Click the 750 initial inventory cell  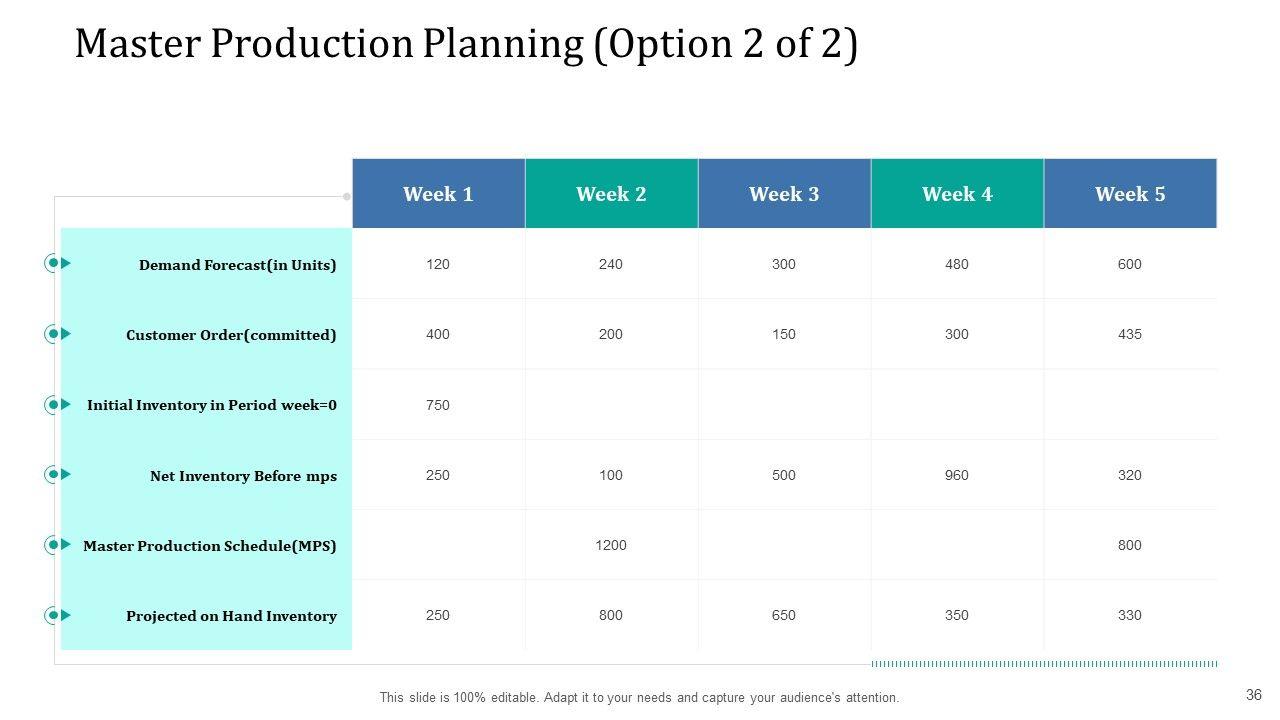pyautogui.click(x=438, y=405)
